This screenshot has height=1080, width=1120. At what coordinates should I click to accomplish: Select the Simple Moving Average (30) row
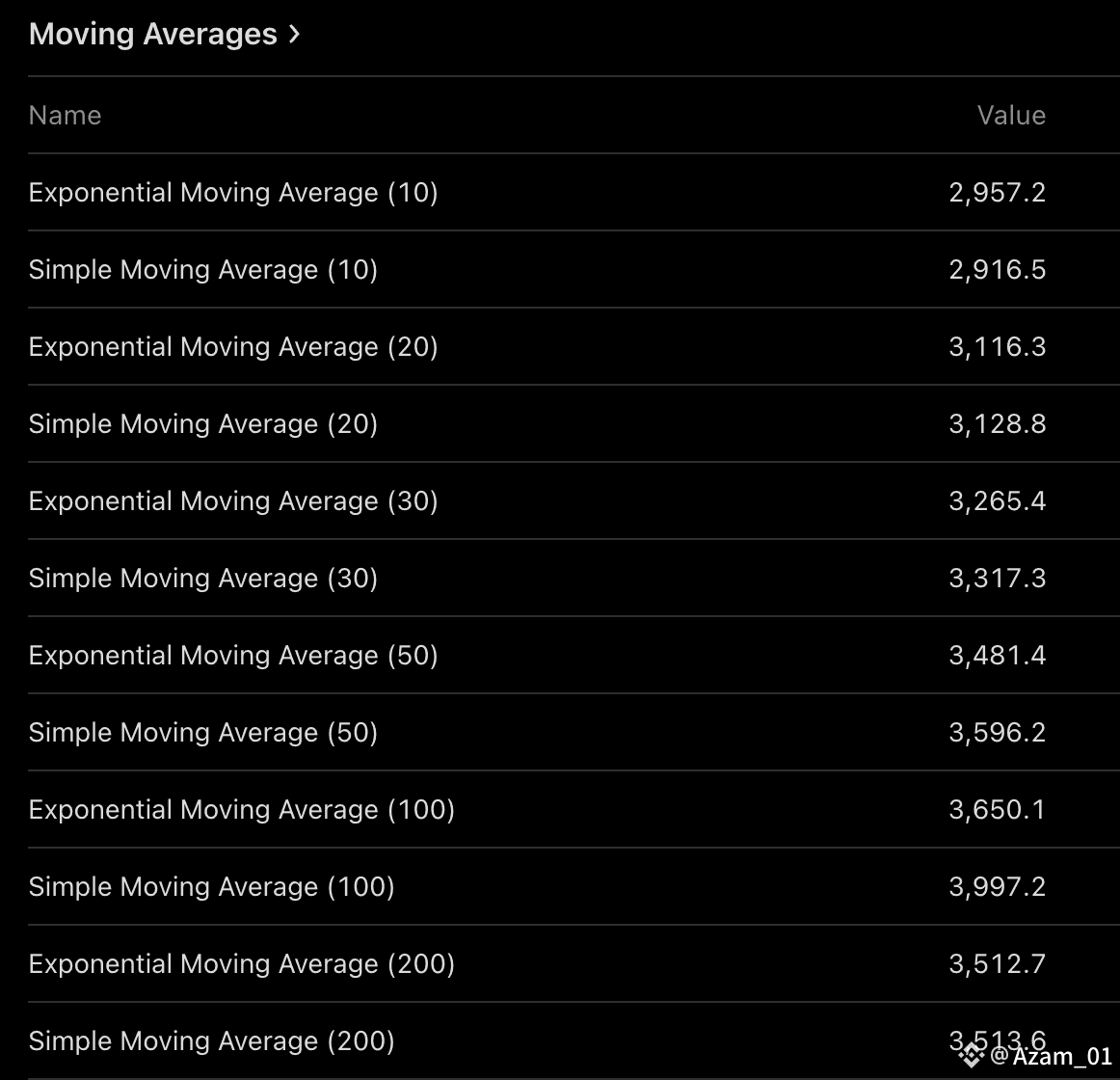coord(203,579)
